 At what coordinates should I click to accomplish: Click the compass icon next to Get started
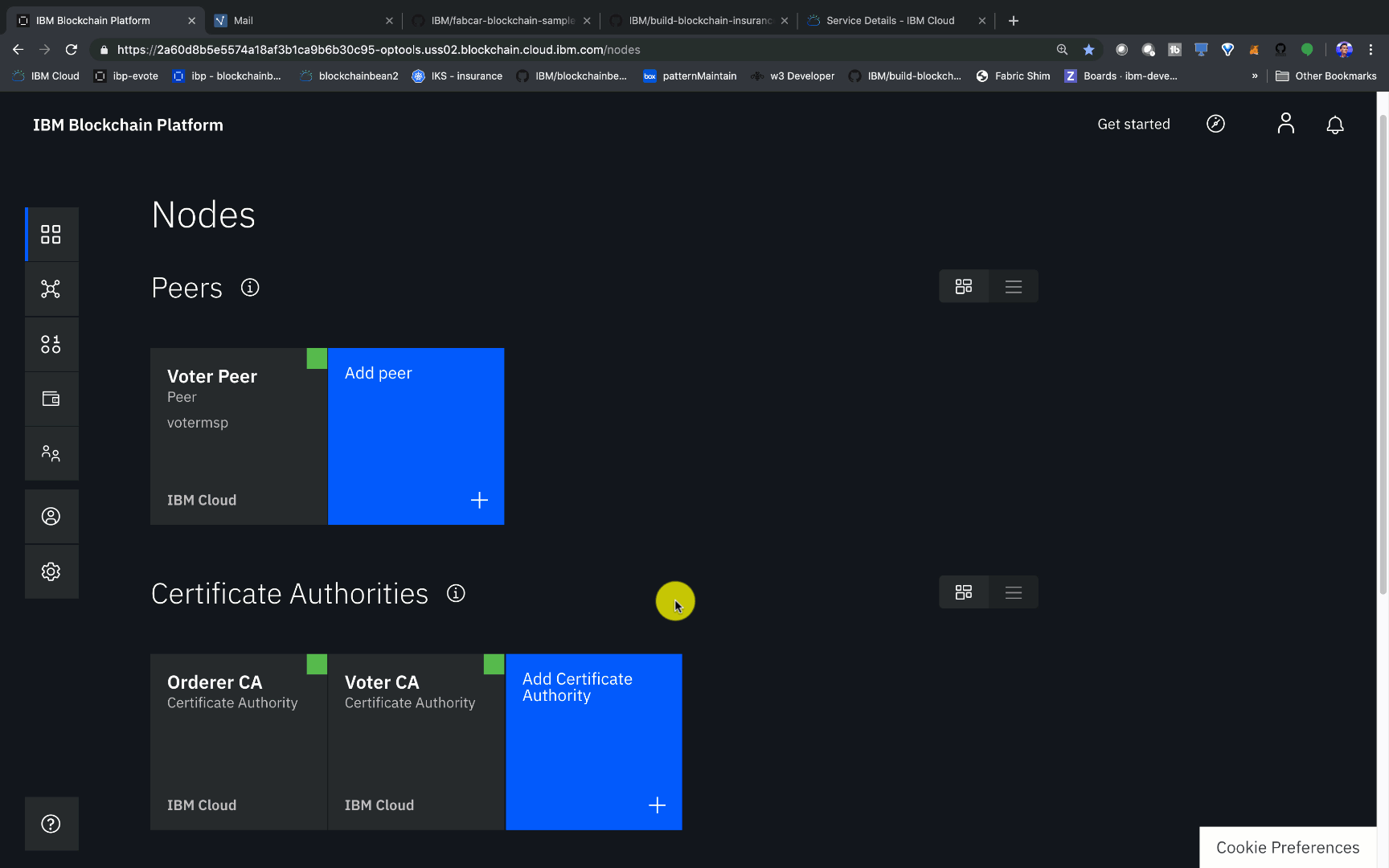tap(1215, 124)
